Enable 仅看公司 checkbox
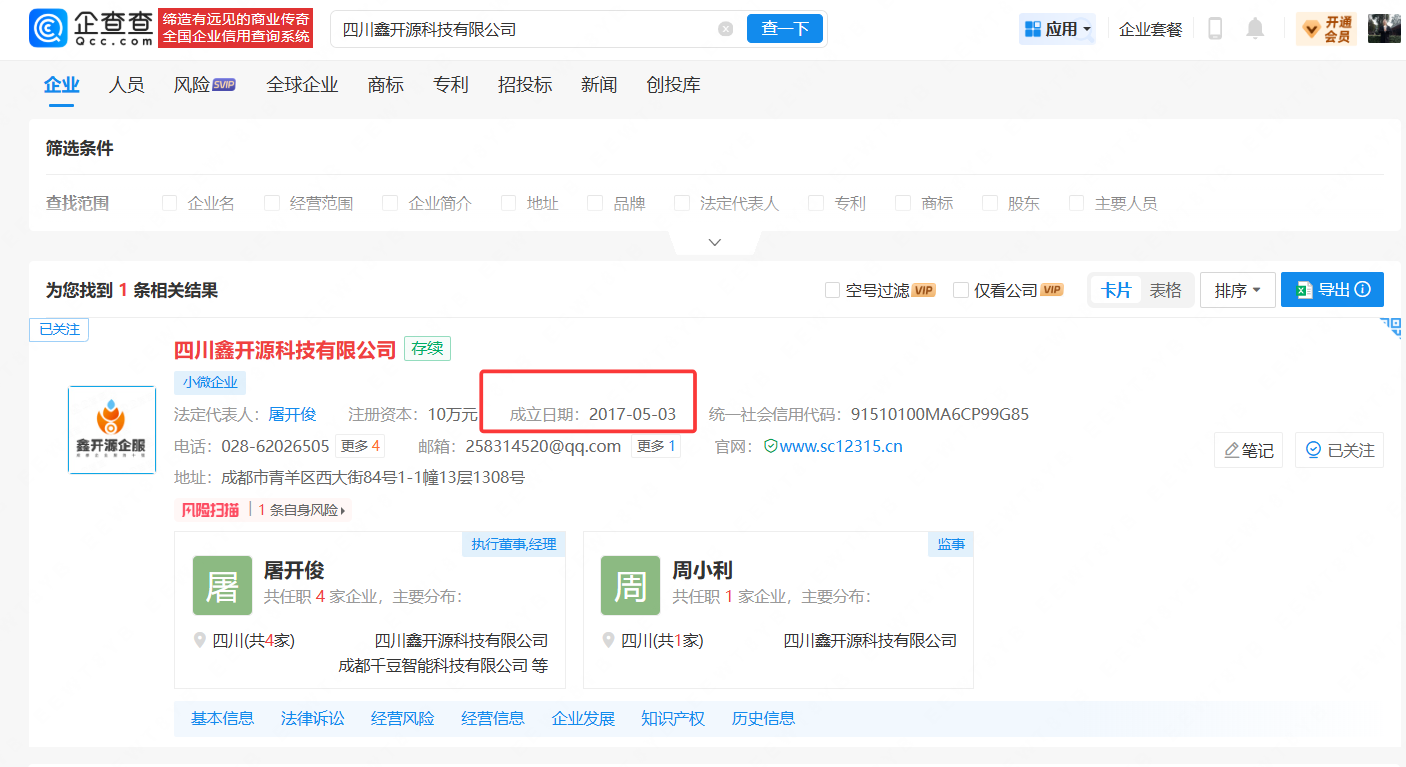The width and height of the screenshot is (1406, 767). 961,290
